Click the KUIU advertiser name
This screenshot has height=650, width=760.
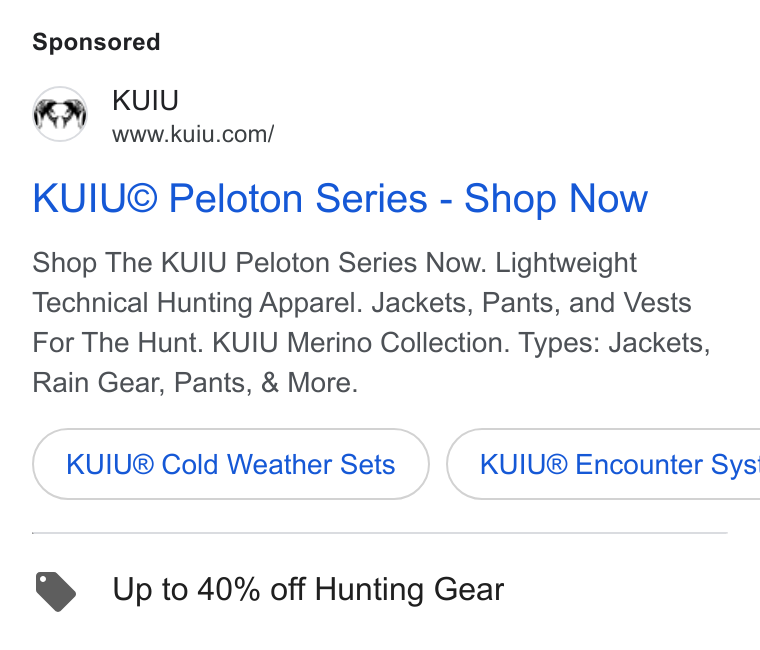coord(145,100)
